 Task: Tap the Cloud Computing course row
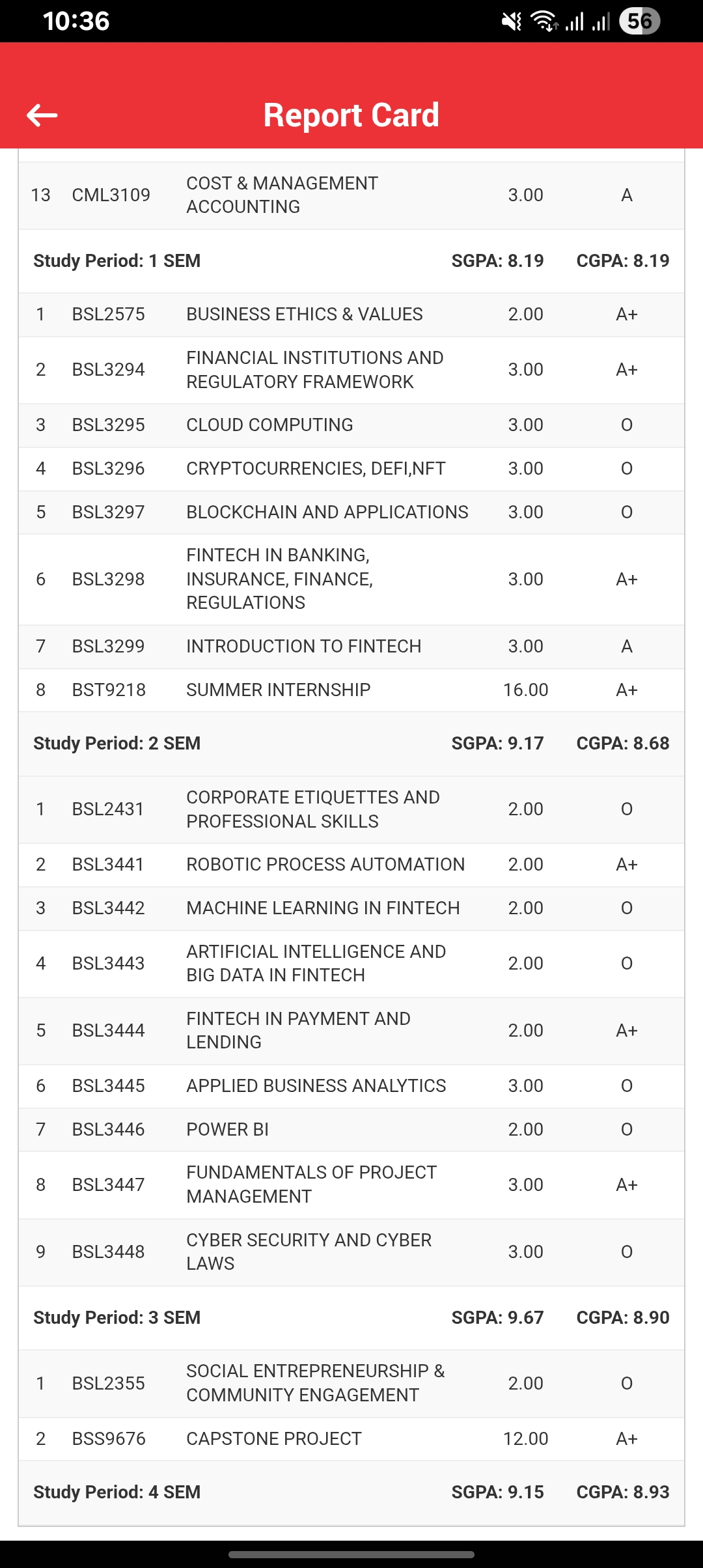(351, 425)
